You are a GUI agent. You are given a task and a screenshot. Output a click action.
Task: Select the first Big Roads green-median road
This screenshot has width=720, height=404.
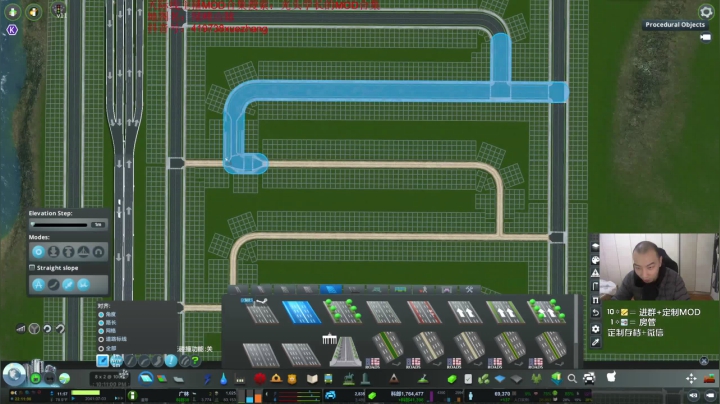tap(385, 351)
